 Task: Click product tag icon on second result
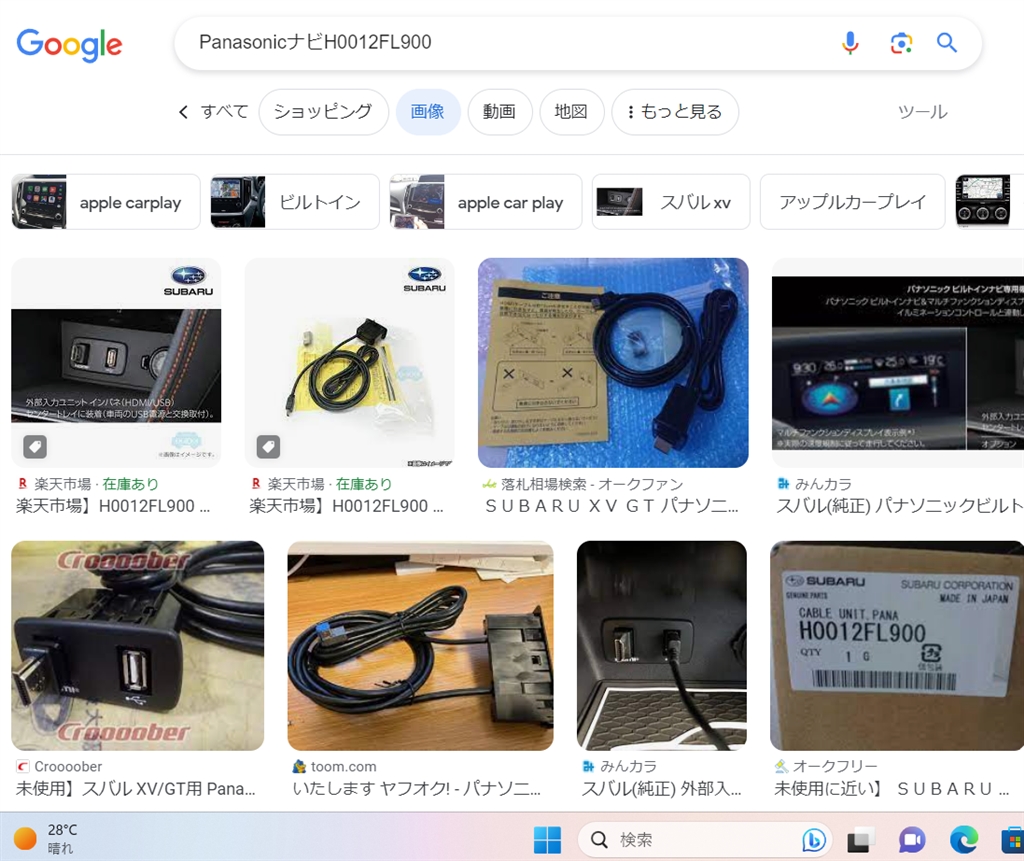[268, 447]
